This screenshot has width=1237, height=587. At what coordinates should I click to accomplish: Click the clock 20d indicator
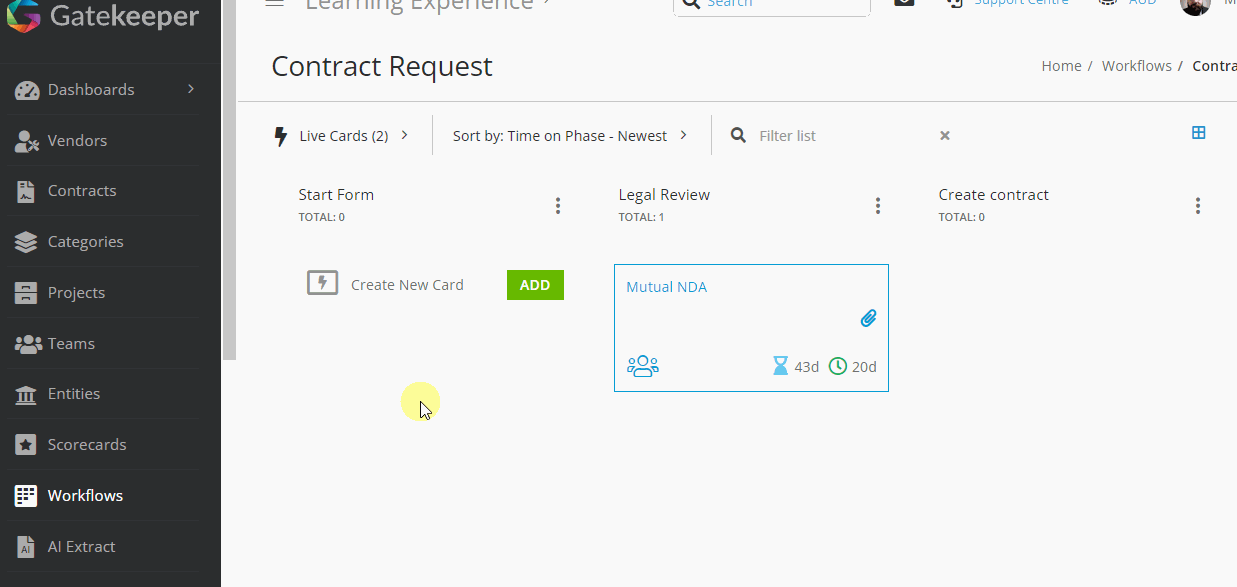point(853,367)
